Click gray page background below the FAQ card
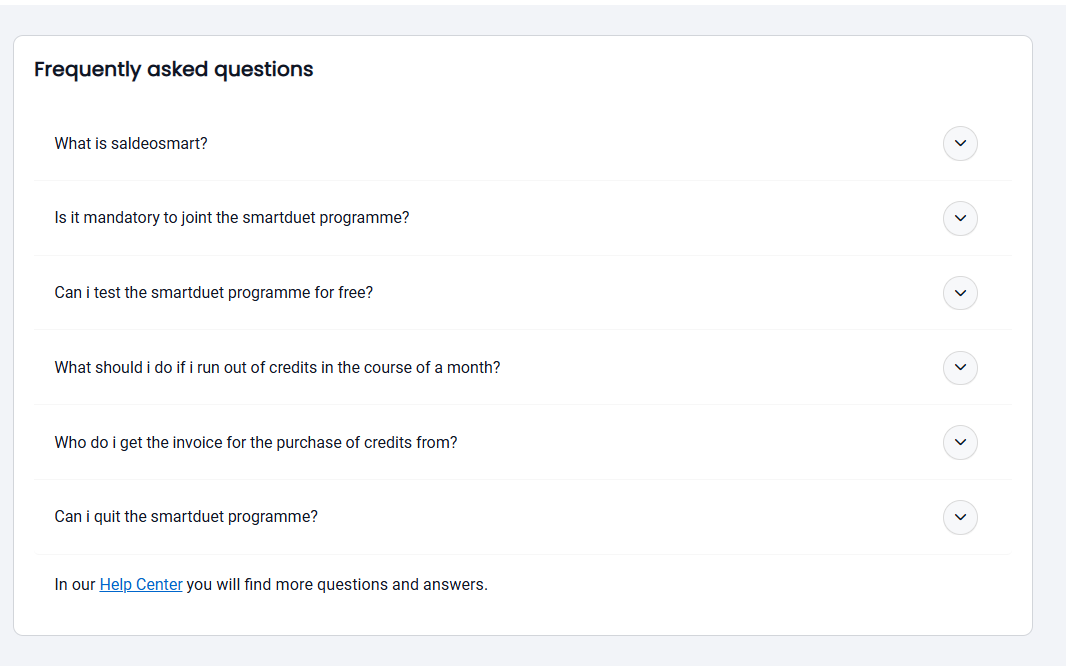The image size is (1066, 666). [x=533, y=651]
